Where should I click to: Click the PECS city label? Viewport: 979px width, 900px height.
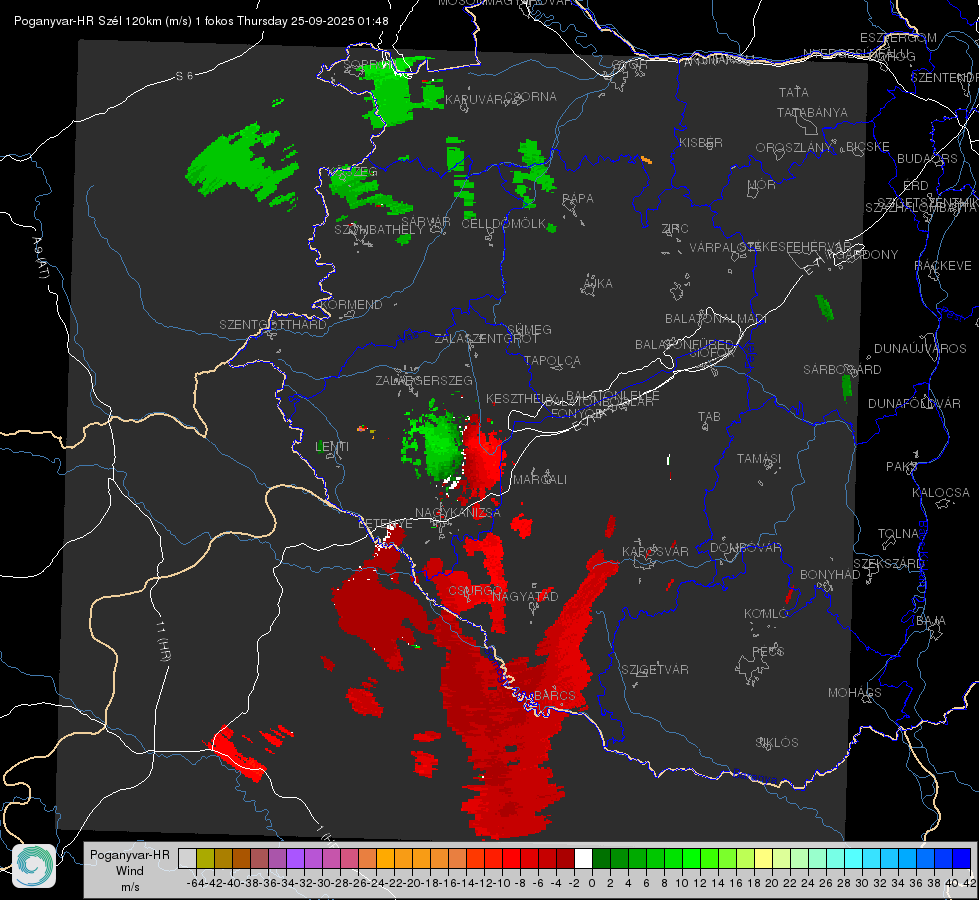point(767,651)
